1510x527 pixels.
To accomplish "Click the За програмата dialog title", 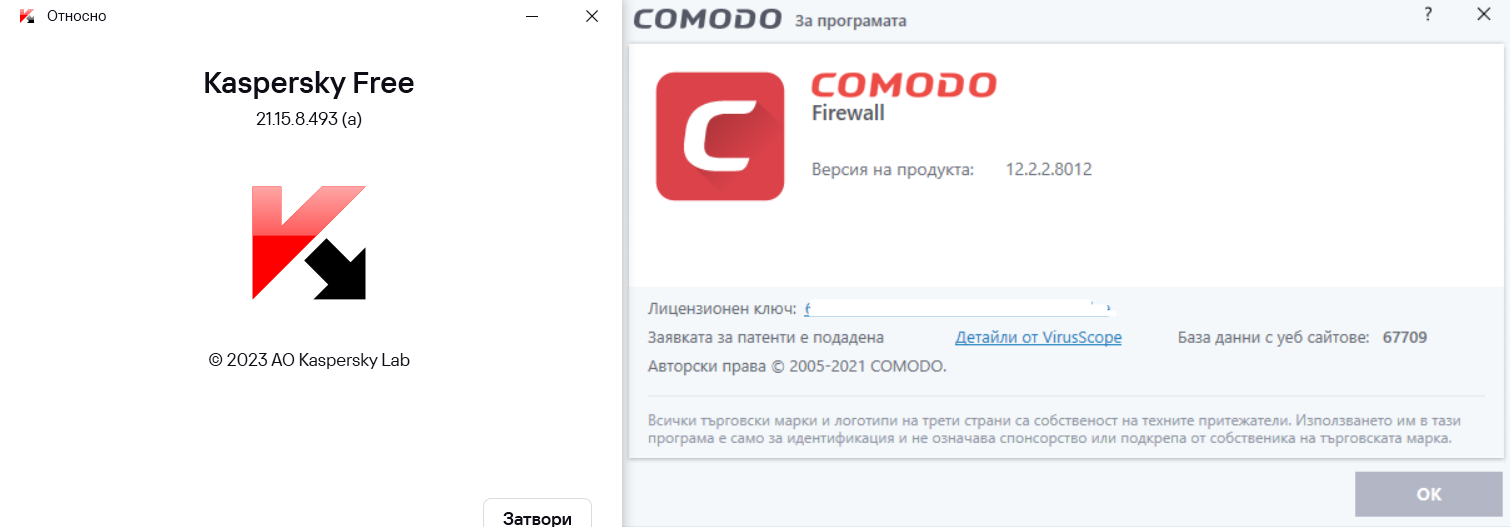I will point(850,20).
